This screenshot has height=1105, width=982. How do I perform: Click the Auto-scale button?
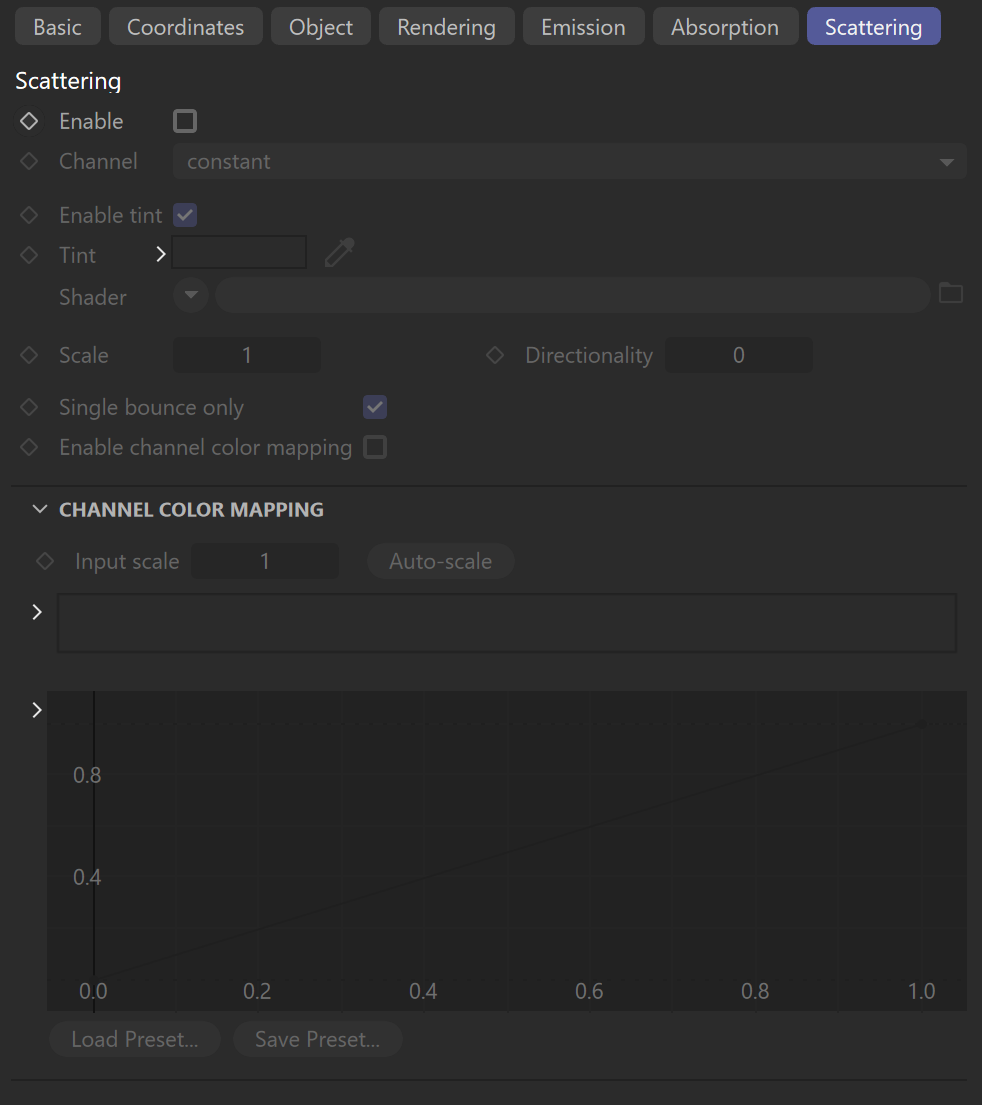pos(441,562)
